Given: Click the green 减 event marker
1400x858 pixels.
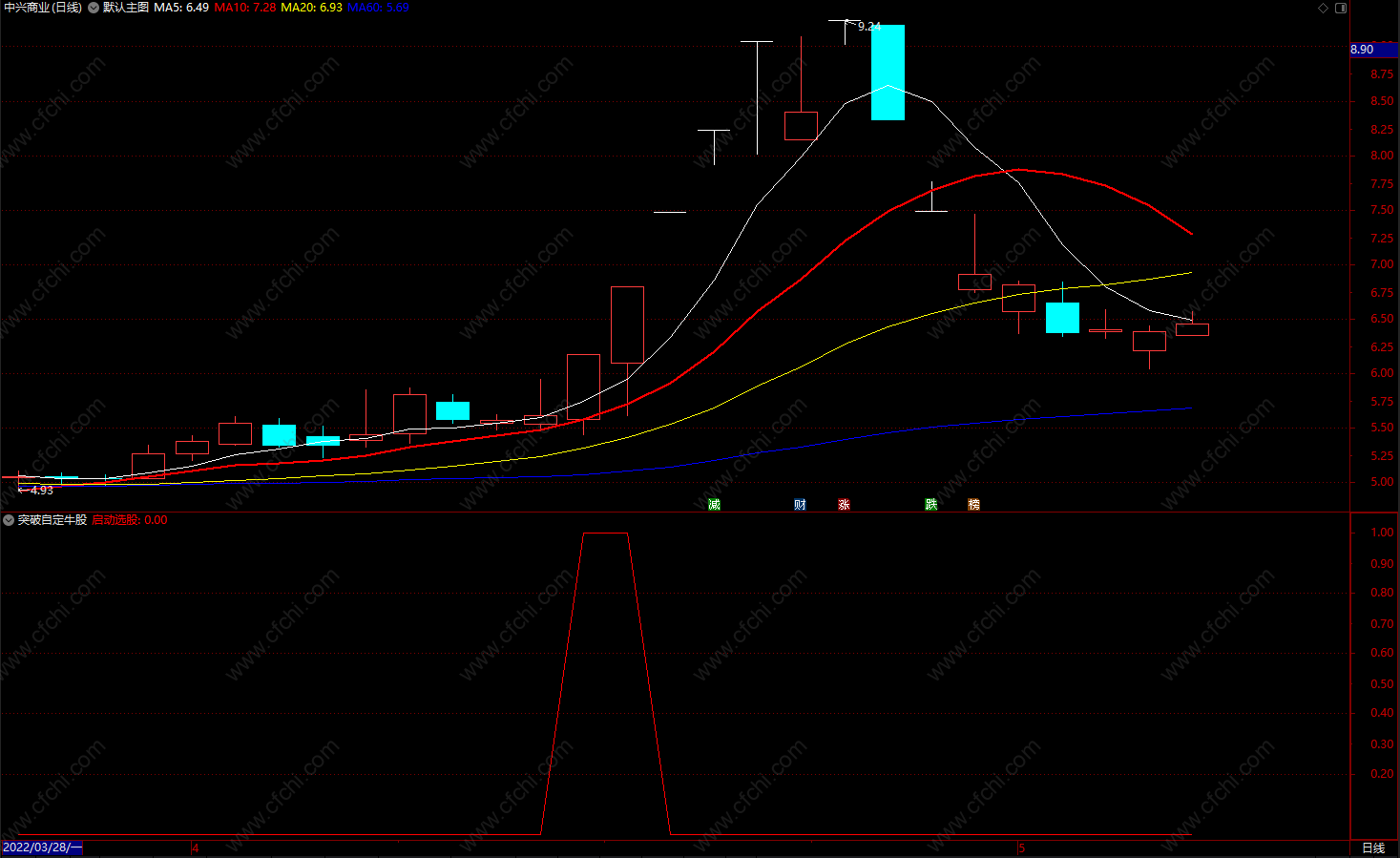Looking at the screenshot, I should (x=714, y=504).
